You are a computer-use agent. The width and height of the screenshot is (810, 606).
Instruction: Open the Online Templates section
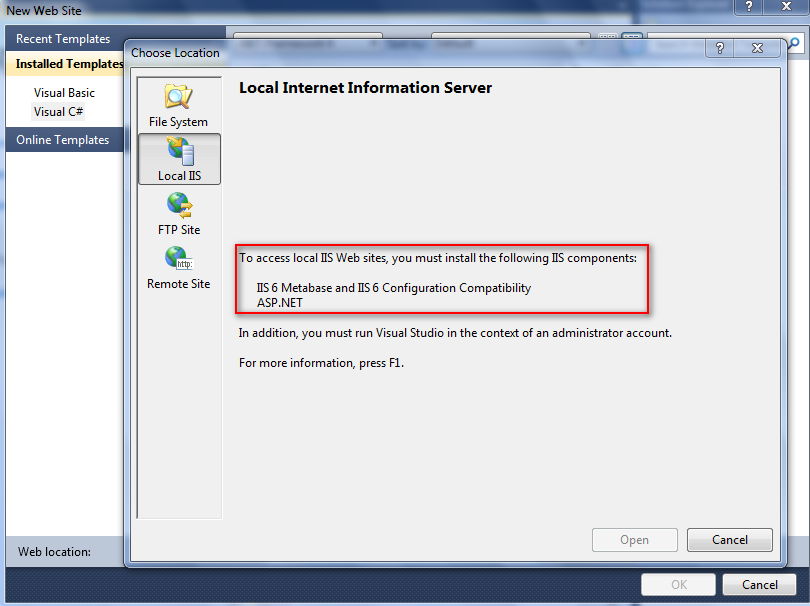[x=63, y=140]
